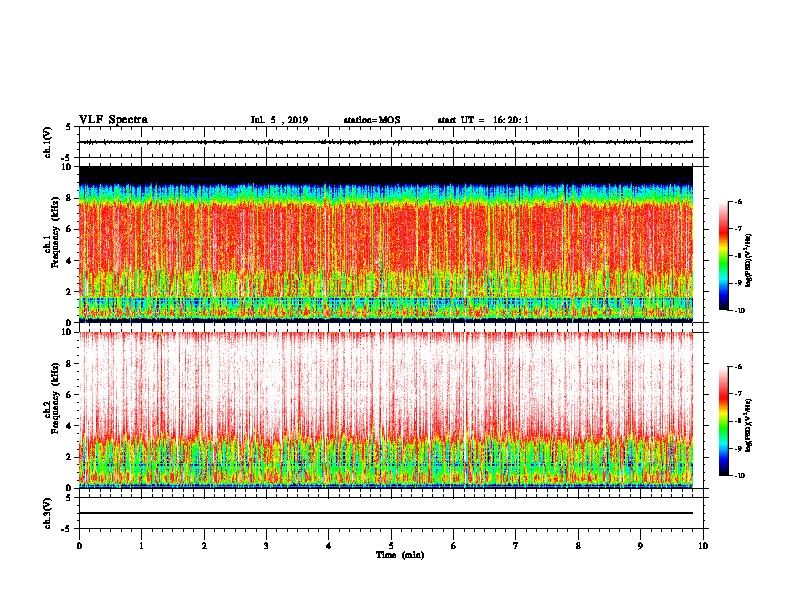Viewport: 792px width, 612px height.
Task: Click the time axis tick label 4
Action: tap(329, 546)
